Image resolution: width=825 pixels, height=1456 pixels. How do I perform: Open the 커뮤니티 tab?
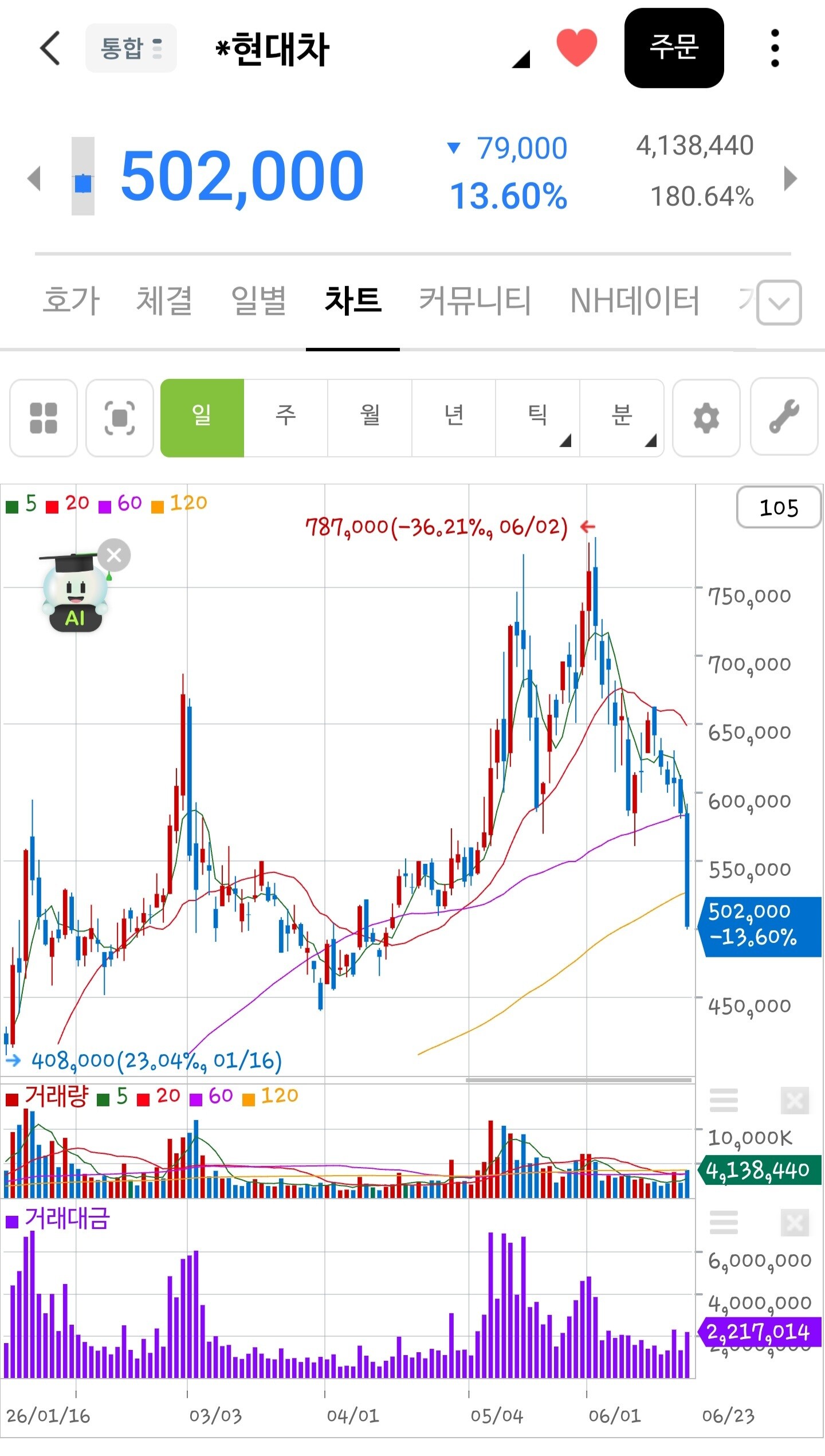point(475,300)
